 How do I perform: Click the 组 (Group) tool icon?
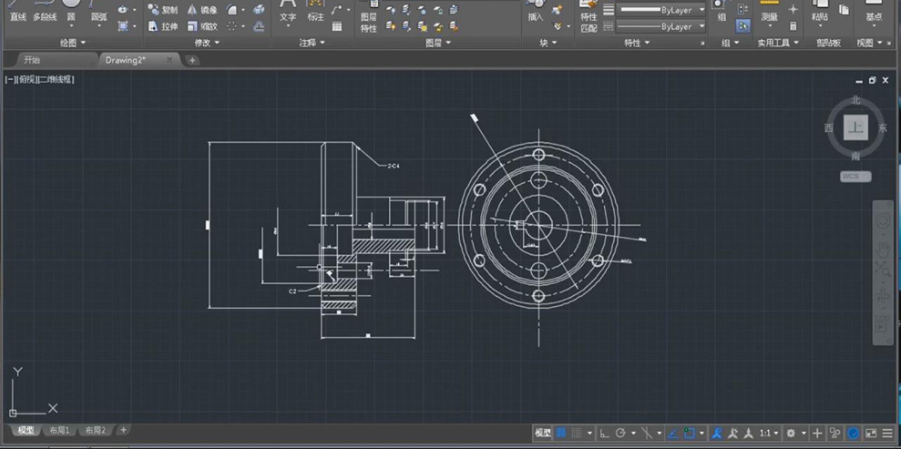coord(722,11)
